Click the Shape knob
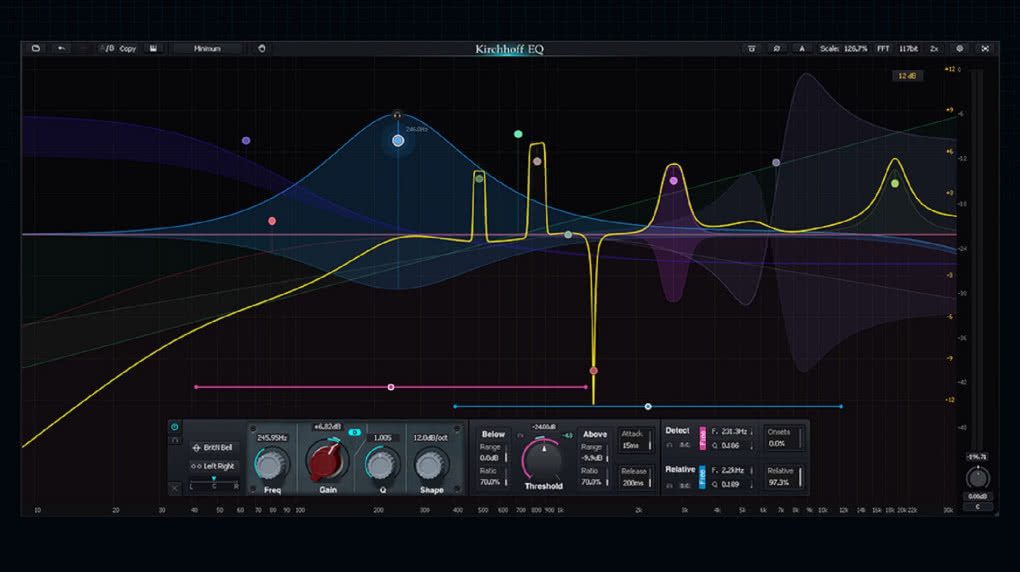This screenshot has width=1020, height=572. [429, 465]
